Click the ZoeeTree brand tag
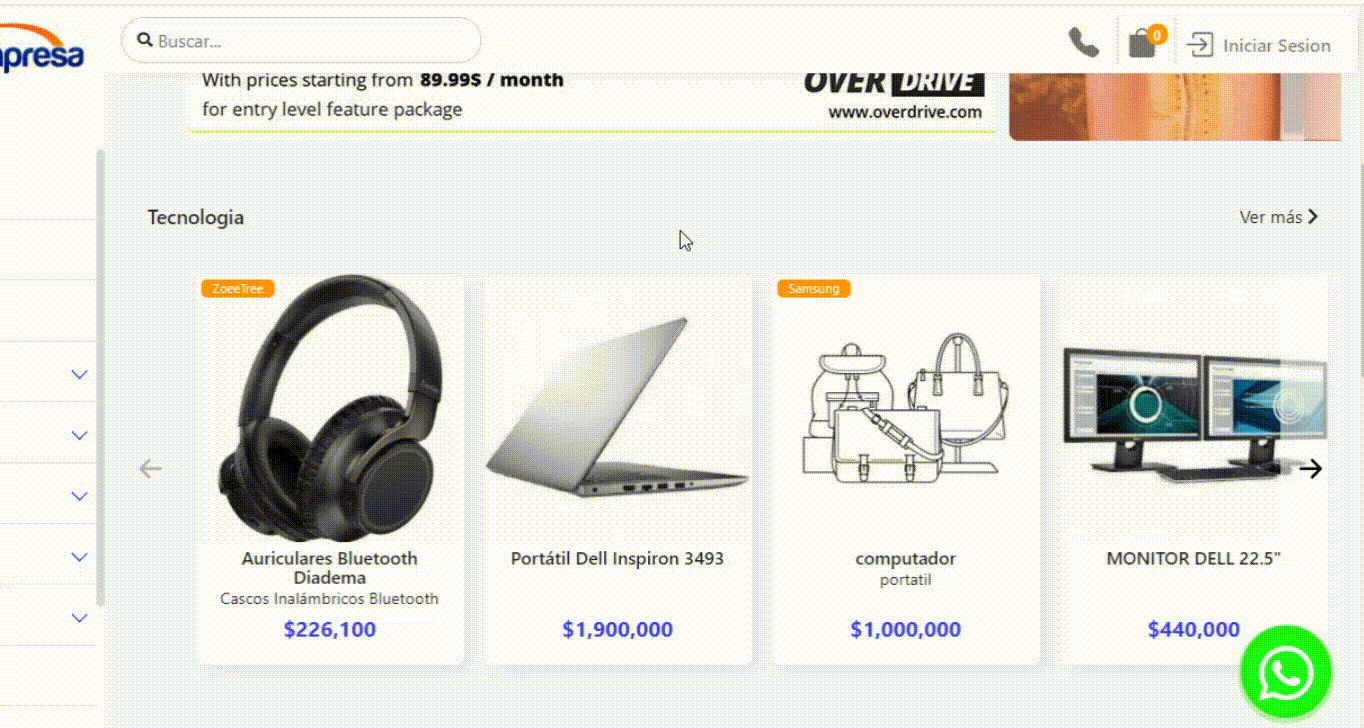This screenshot has width=1364, height=728. (238, 289)
